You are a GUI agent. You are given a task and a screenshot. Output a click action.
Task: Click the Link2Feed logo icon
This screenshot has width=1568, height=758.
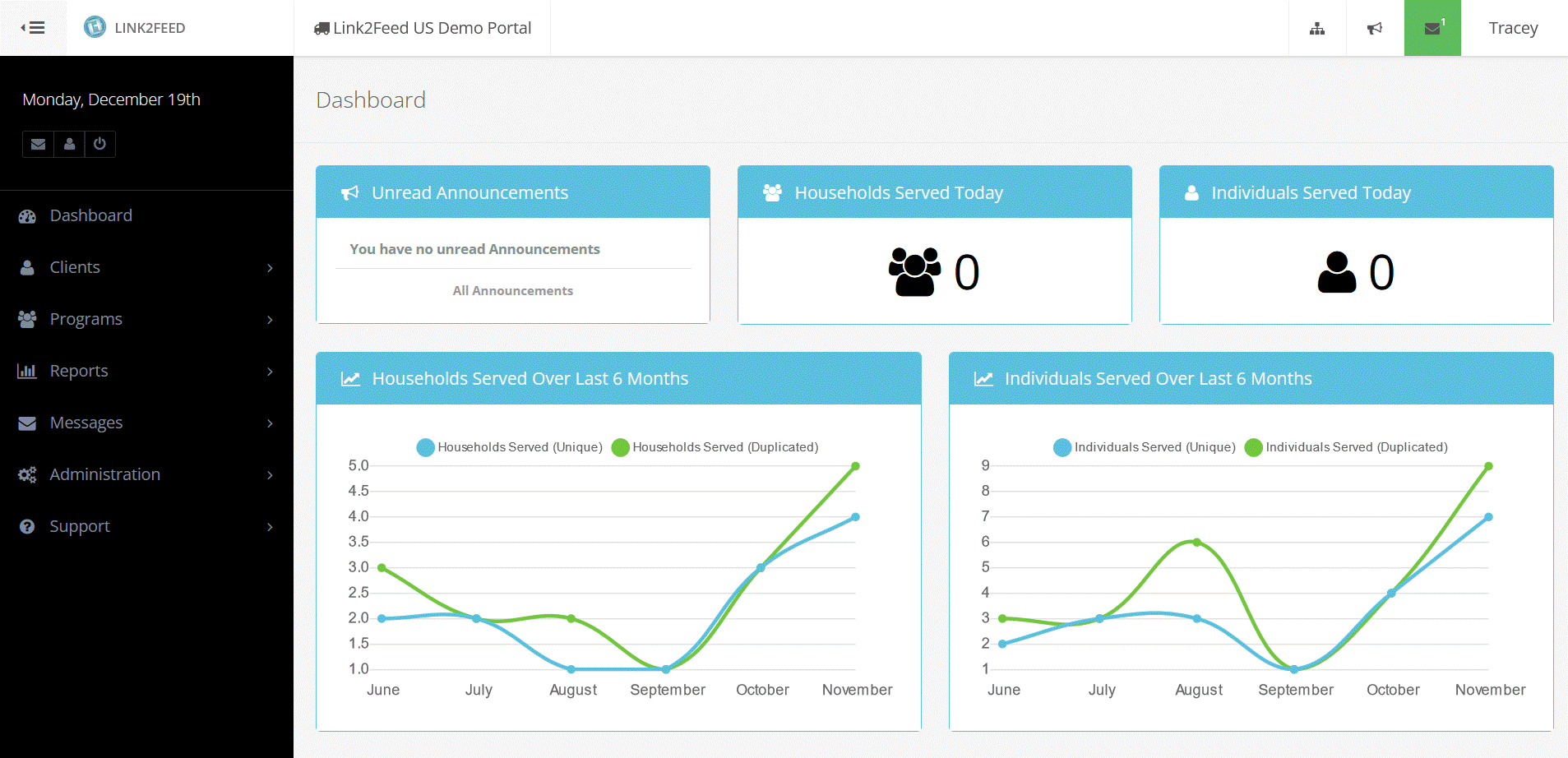(95, 27)
